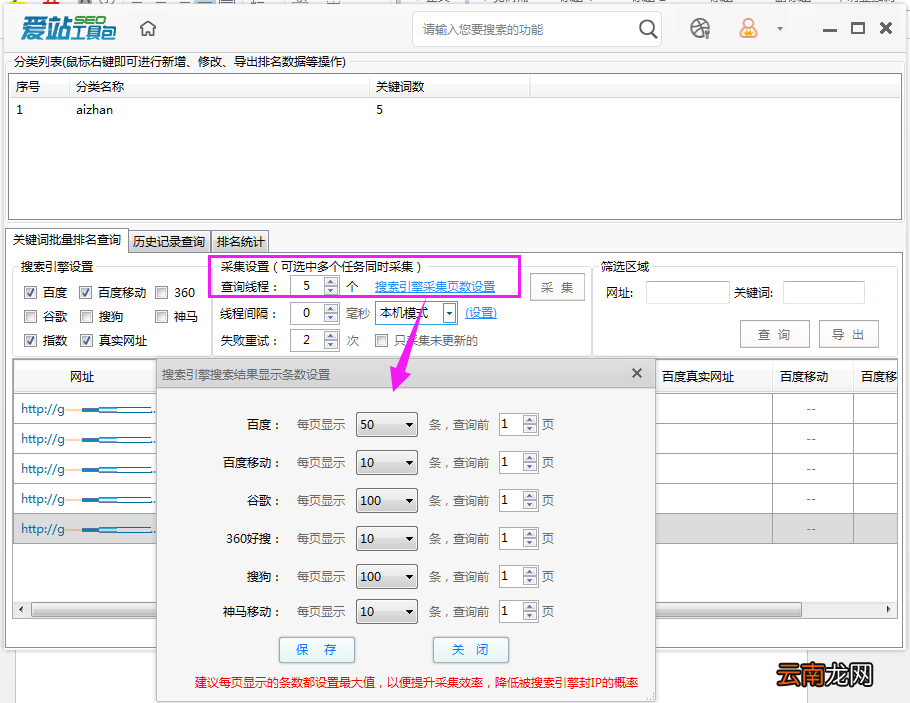Click the 导出 button
This screenshot has width=910, height=703.
848,334
